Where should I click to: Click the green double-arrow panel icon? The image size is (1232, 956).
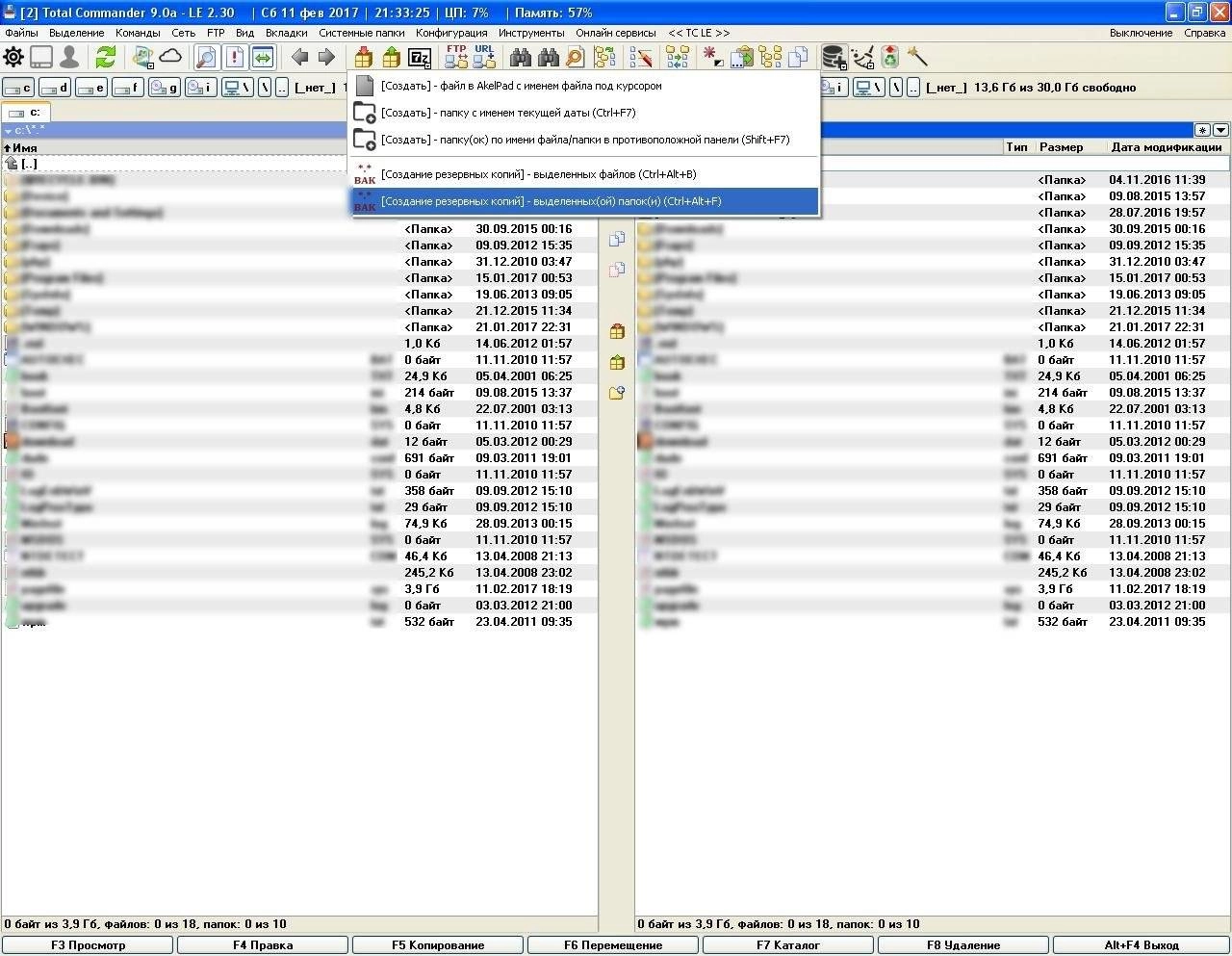263,58
